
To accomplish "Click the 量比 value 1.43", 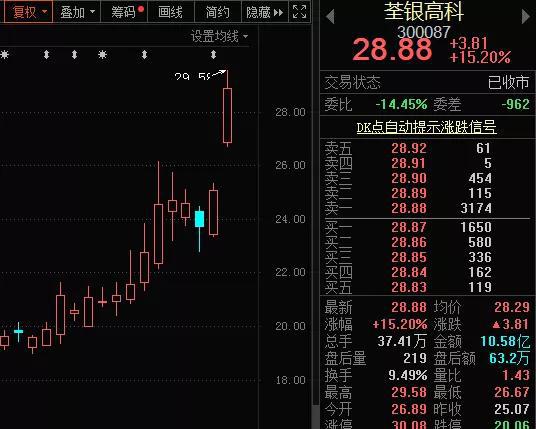I will 515,375.
